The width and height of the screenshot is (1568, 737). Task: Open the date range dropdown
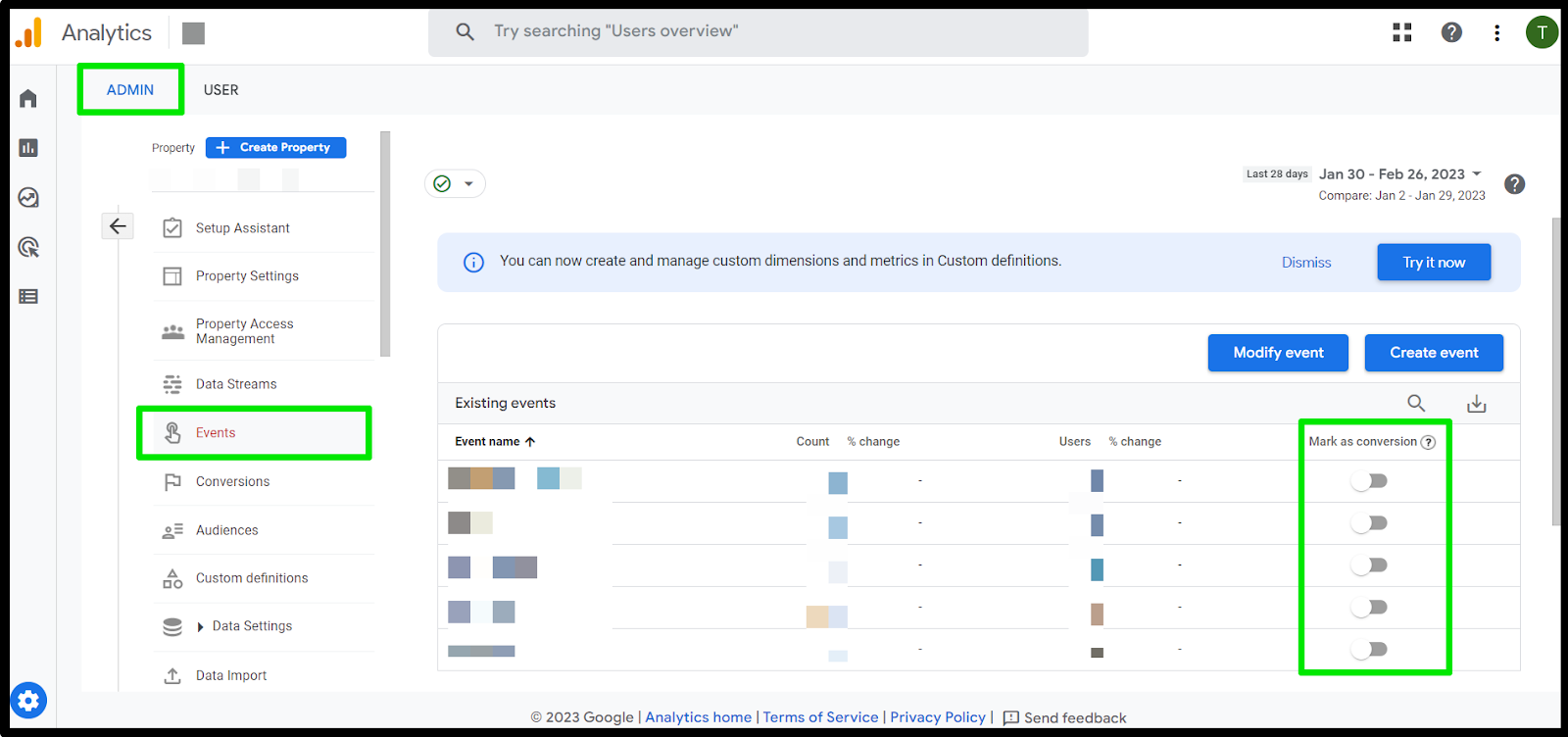coord(1400,174)
